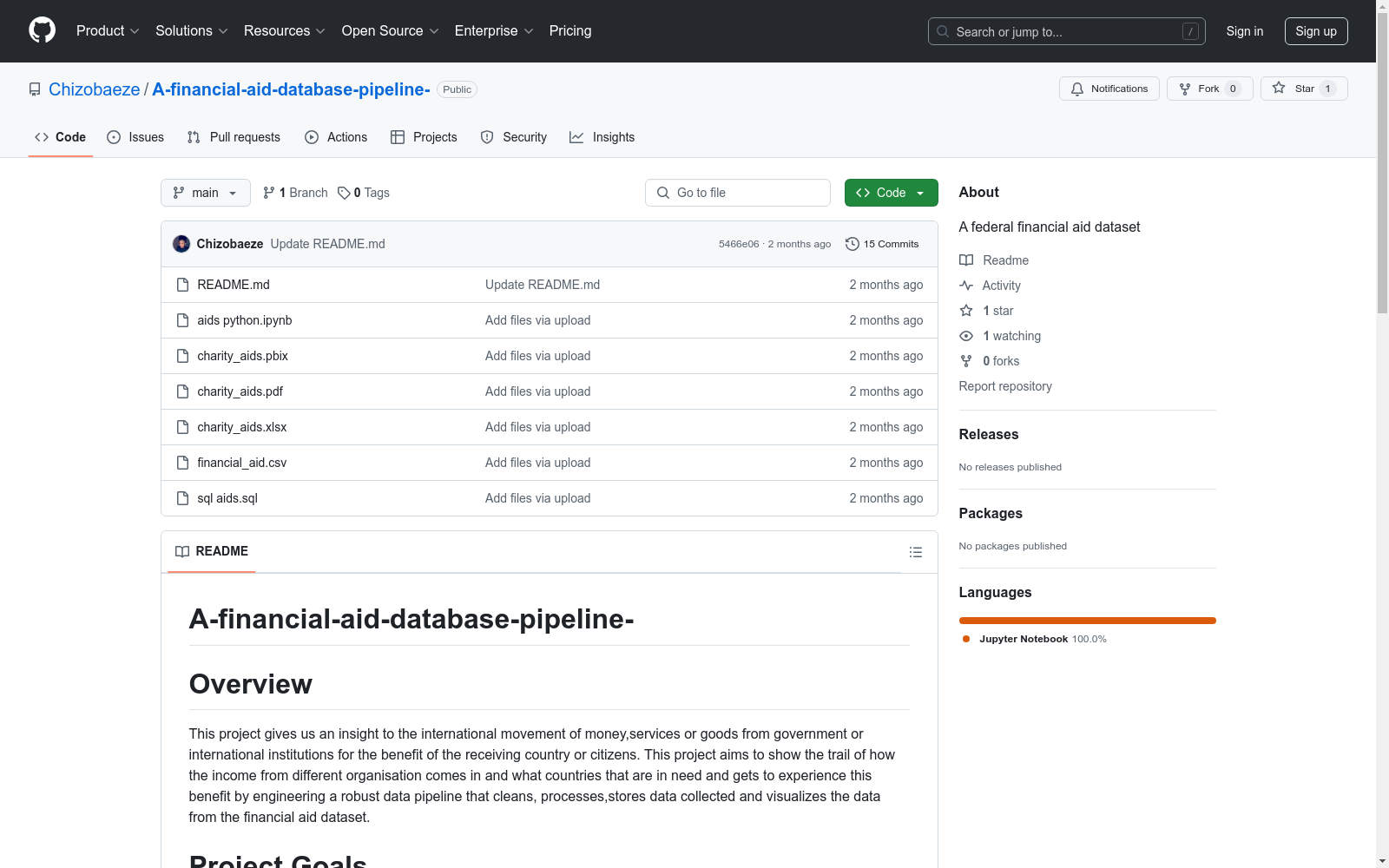
Task: Click Chizobaeze's avatar in commit row
Action: (x=181, y=244)
